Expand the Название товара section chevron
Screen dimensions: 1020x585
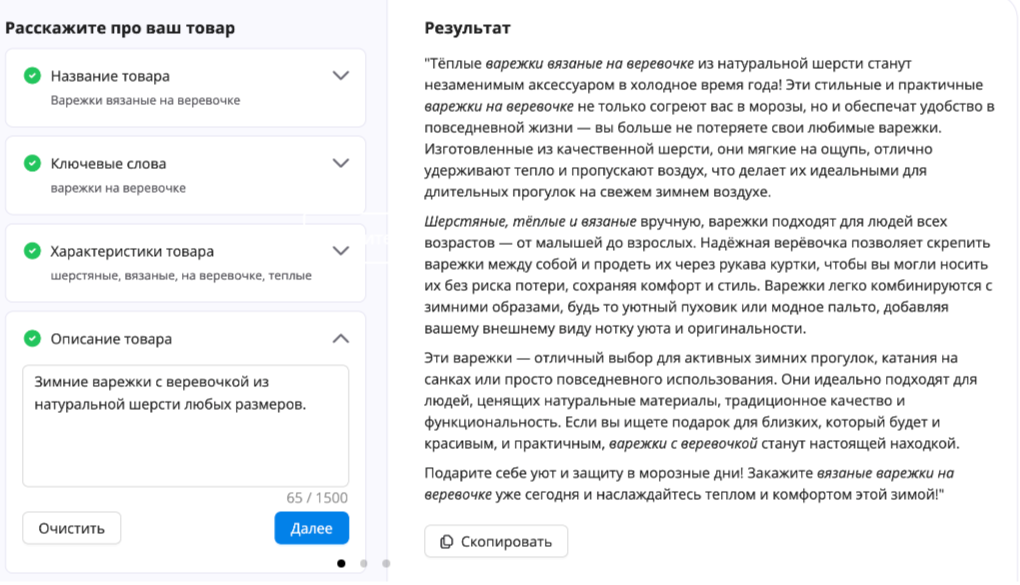tap(340, 76)
